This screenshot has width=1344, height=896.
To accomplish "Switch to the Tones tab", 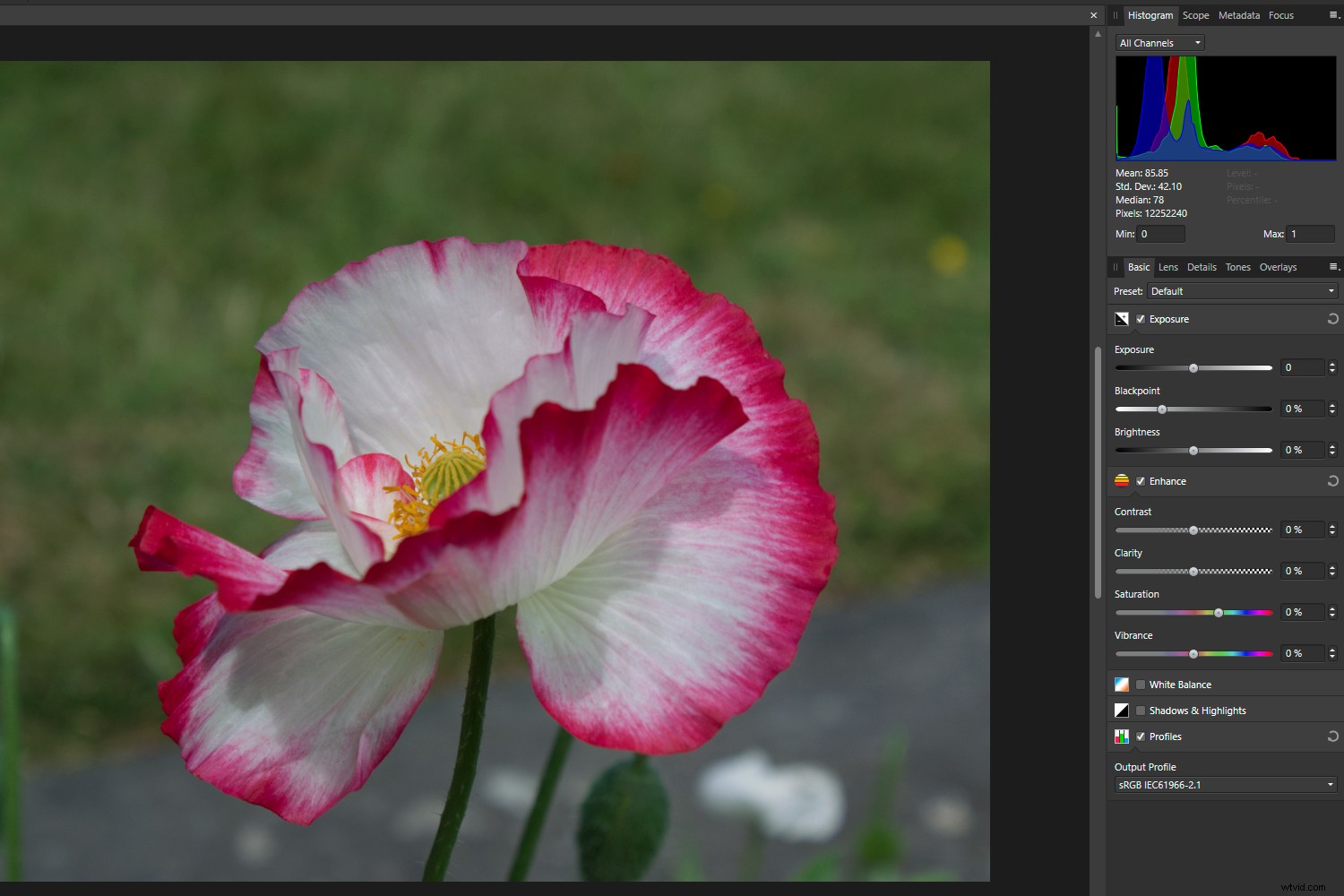I will point(1237,267).
